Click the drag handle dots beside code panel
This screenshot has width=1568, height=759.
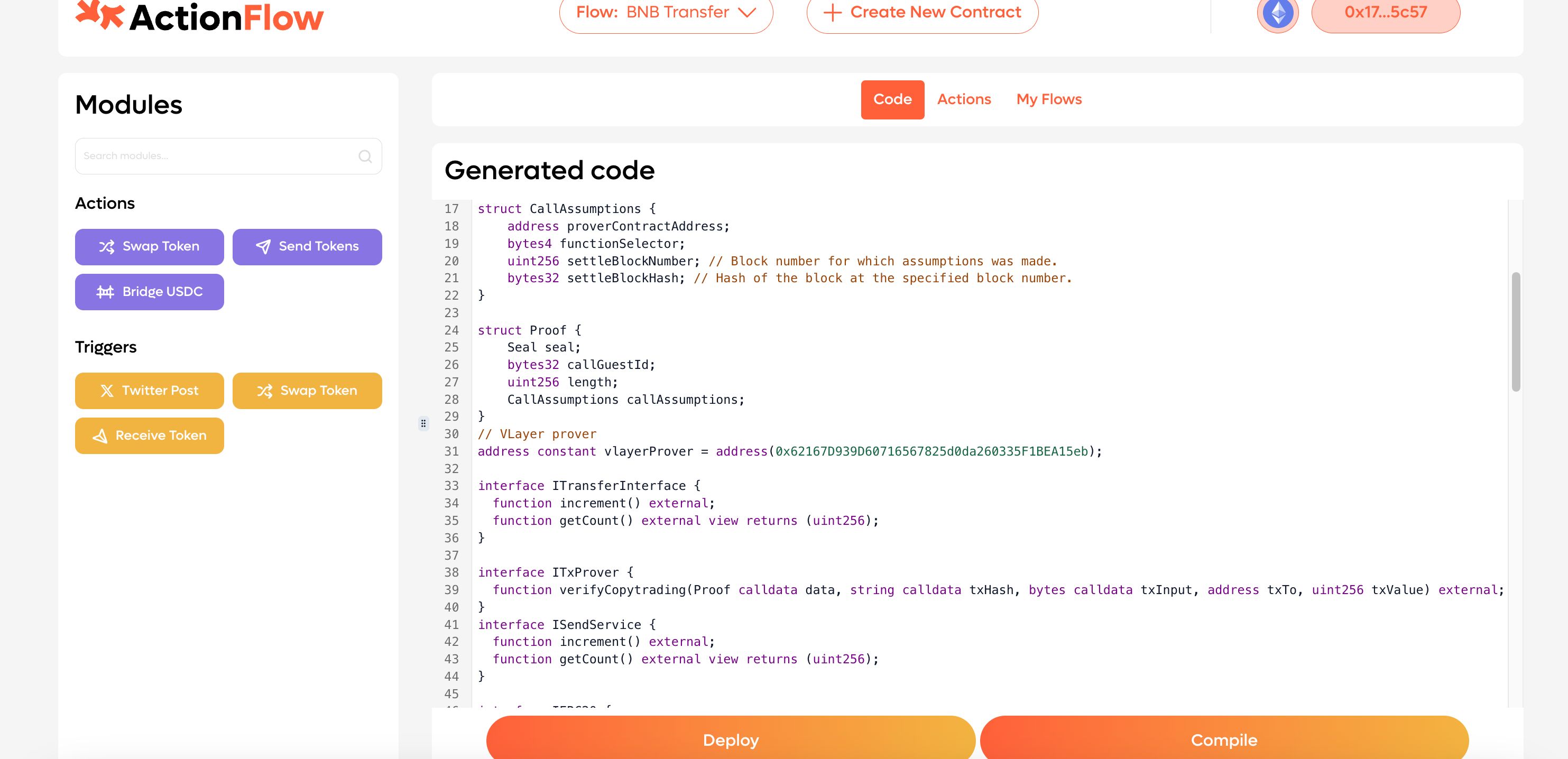(423, 423)
